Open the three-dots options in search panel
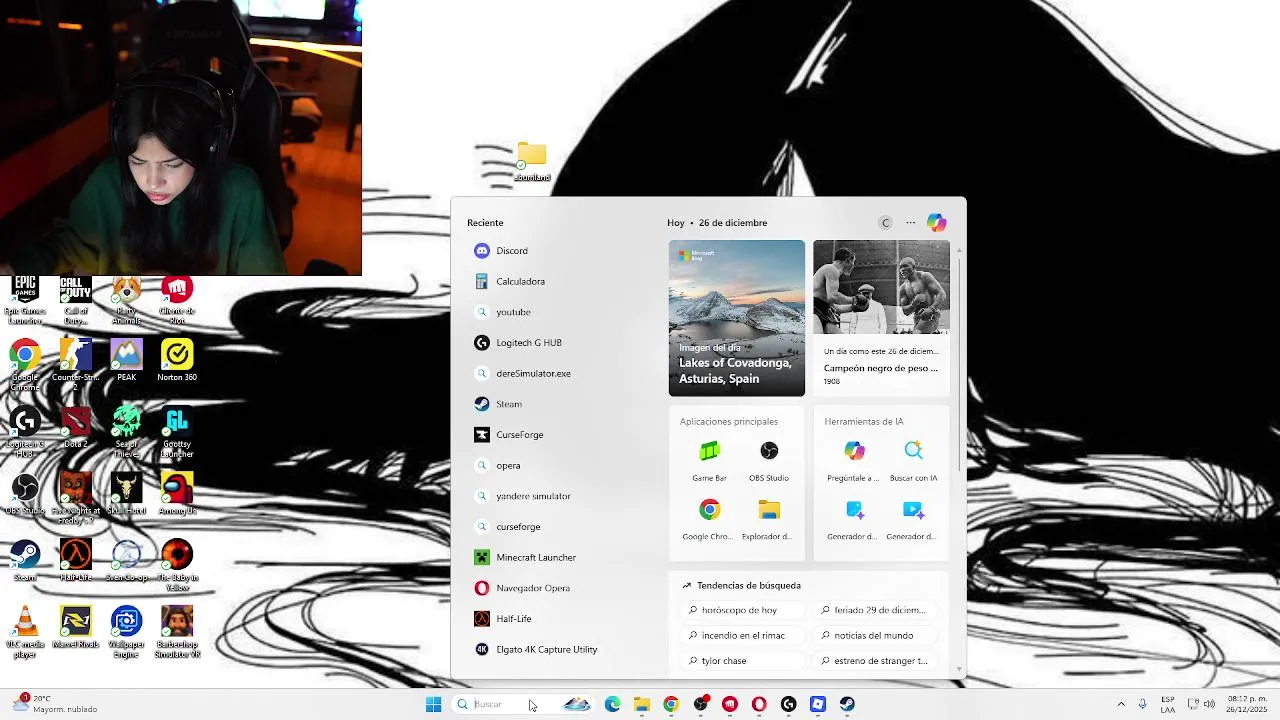This screenshot has width=1280, height=720. tap(910, 223)
